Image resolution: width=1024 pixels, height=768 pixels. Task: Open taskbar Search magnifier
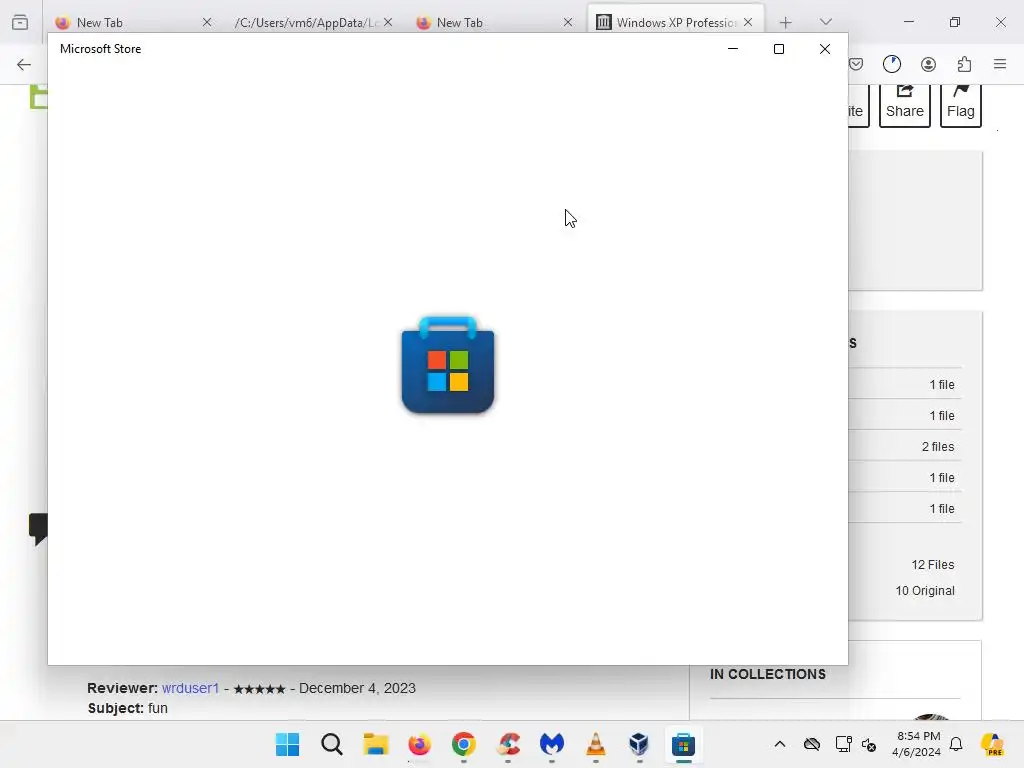(x=332, y=744)
